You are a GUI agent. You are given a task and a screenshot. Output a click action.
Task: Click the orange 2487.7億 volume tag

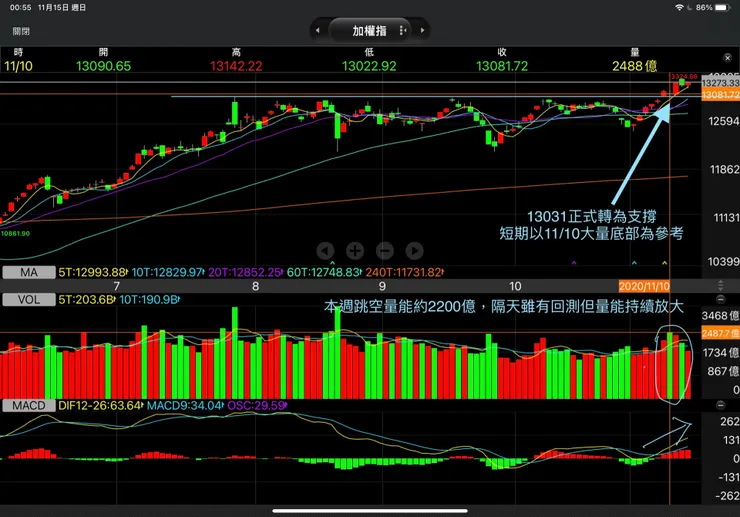pos(721,333)
